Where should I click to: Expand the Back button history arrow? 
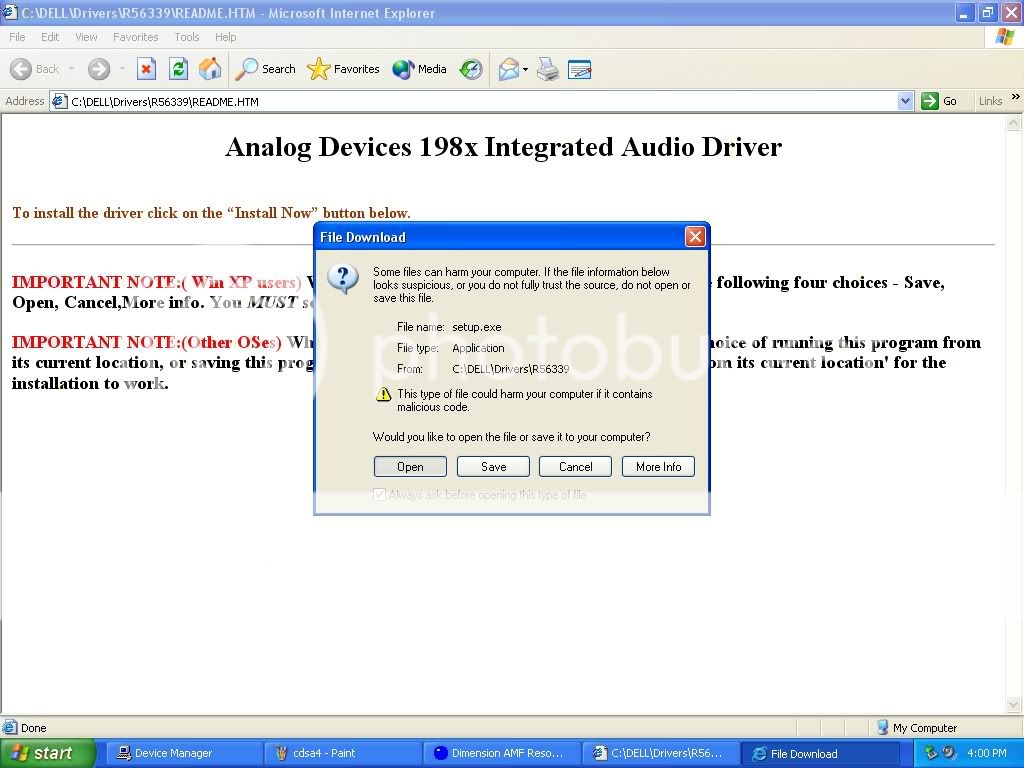coord(72,69)
